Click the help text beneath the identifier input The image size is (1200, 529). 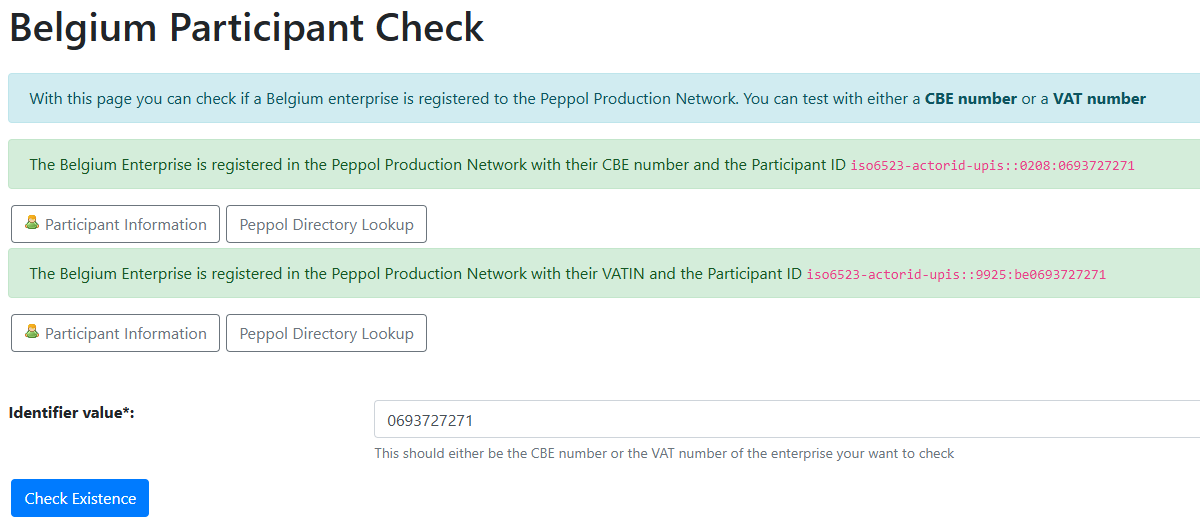664,453
